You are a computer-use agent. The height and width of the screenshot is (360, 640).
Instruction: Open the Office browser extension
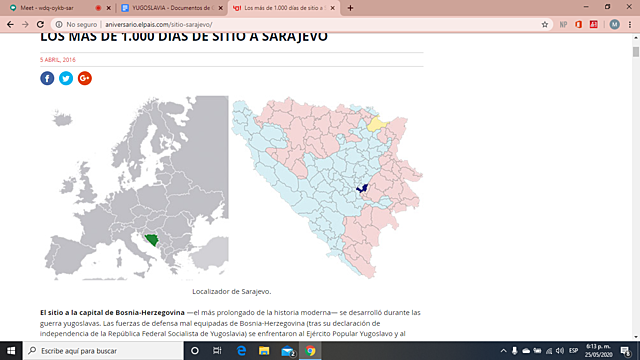pyautogui.click(x=578, y=24)
